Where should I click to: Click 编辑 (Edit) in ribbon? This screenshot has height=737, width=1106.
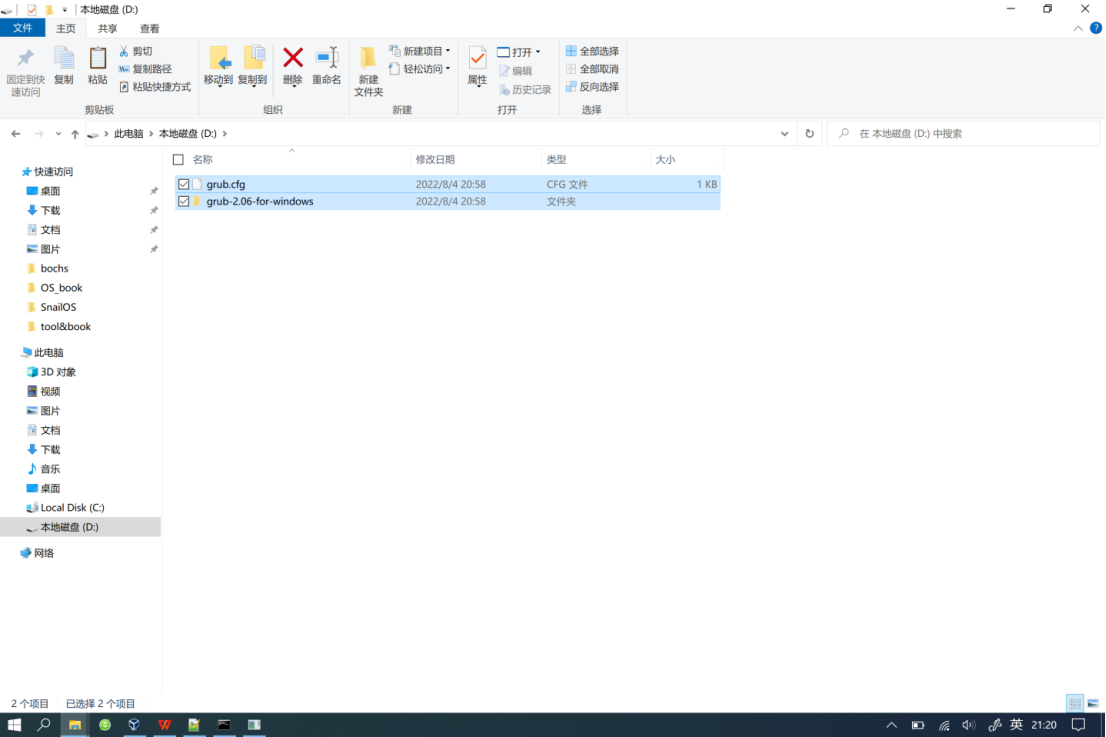515,71
